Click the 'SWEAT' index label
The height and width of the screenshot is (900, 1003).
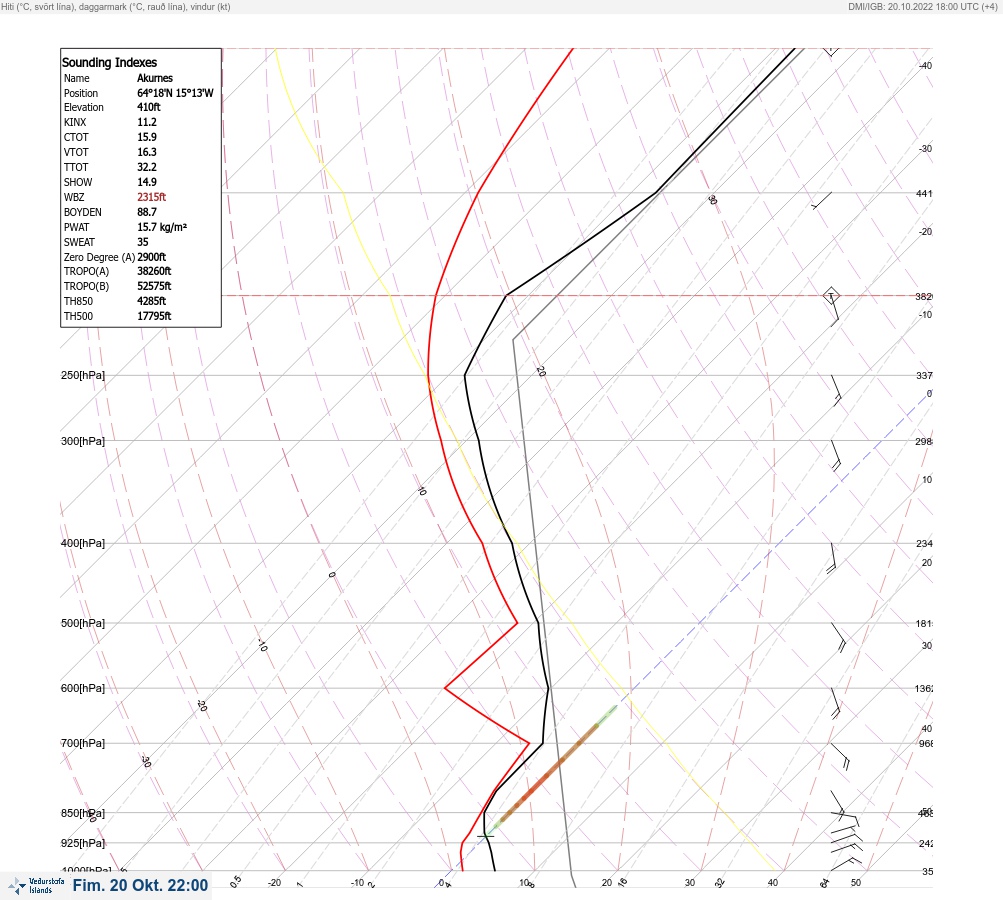pyautogui.click(x=79, y=242)
